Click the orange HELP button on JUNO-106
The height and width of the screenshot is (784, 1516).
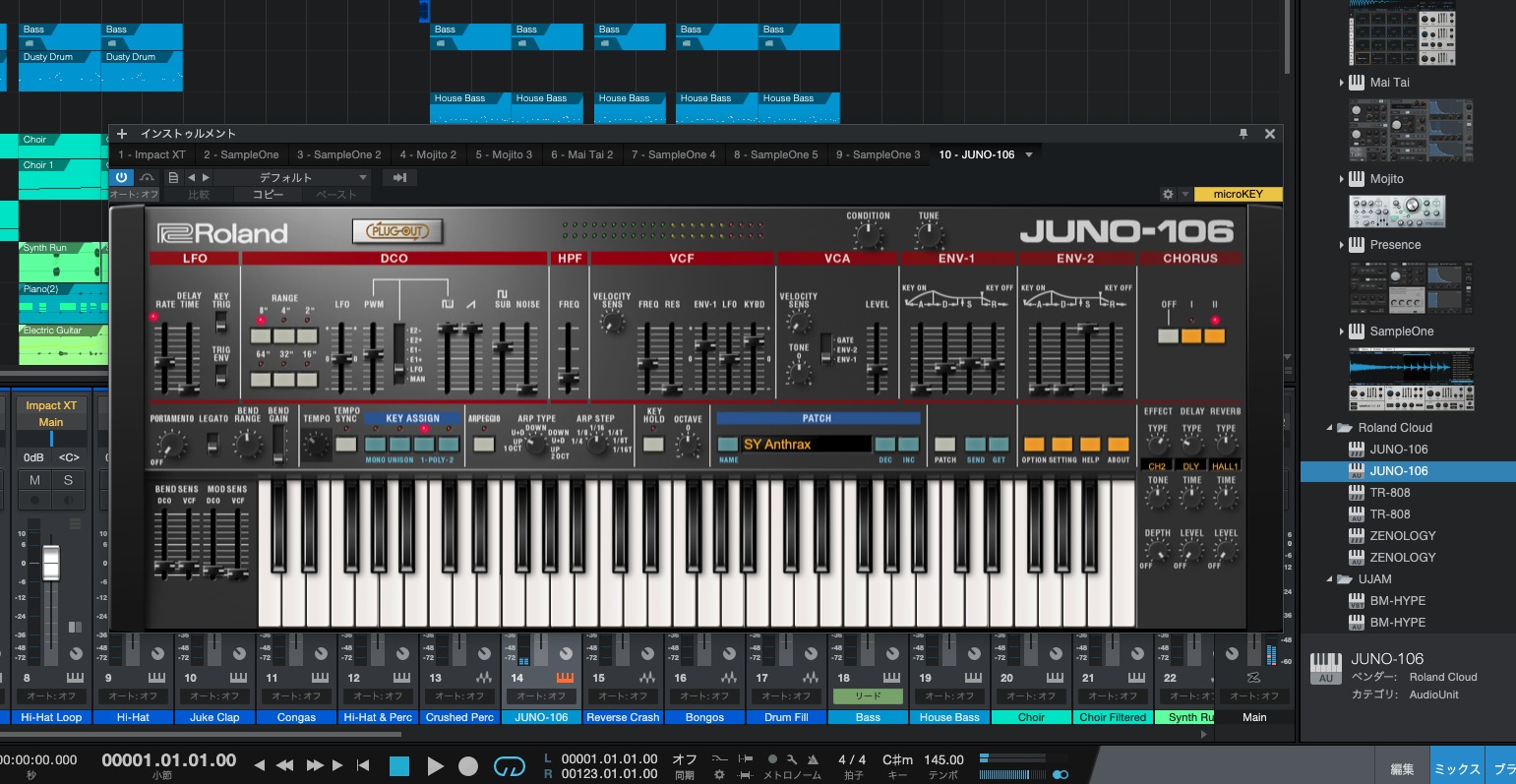coord(1090,445)
